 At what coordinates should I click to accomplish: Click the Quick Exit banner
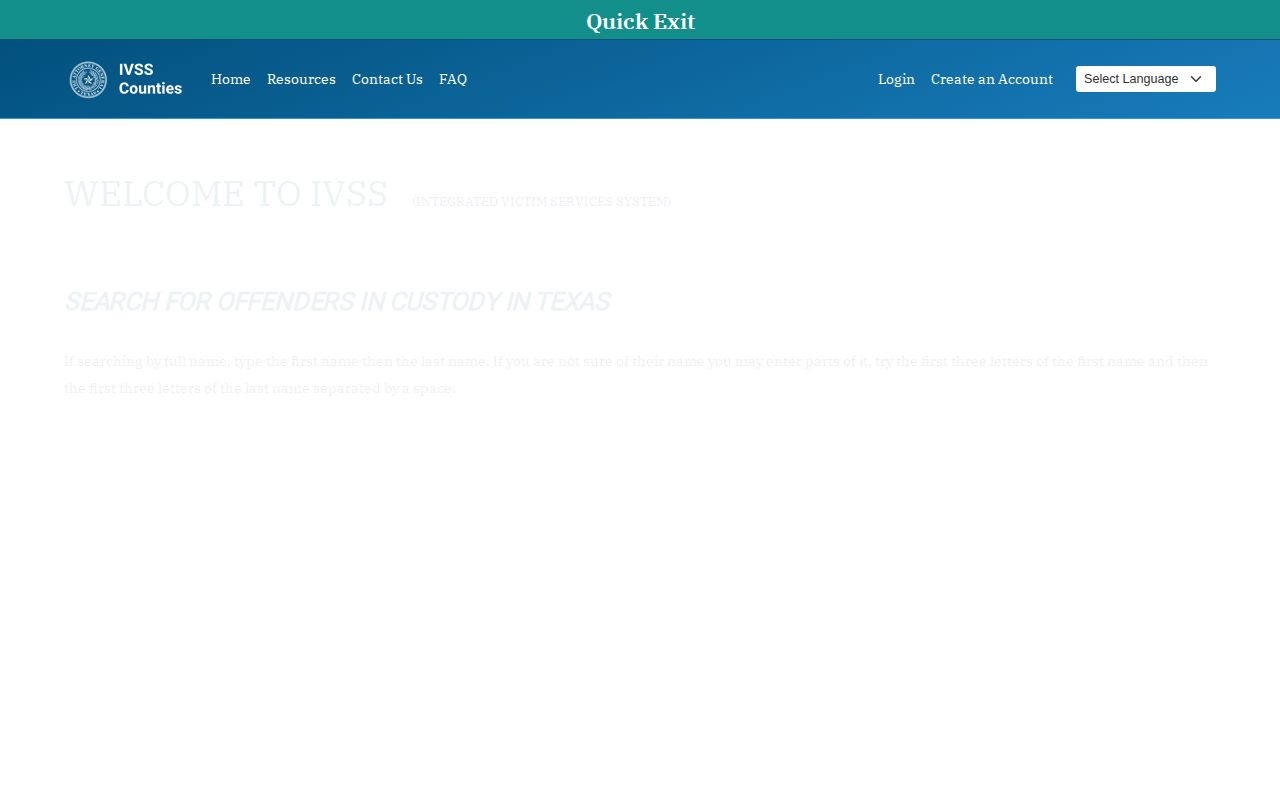pos(640,20)
